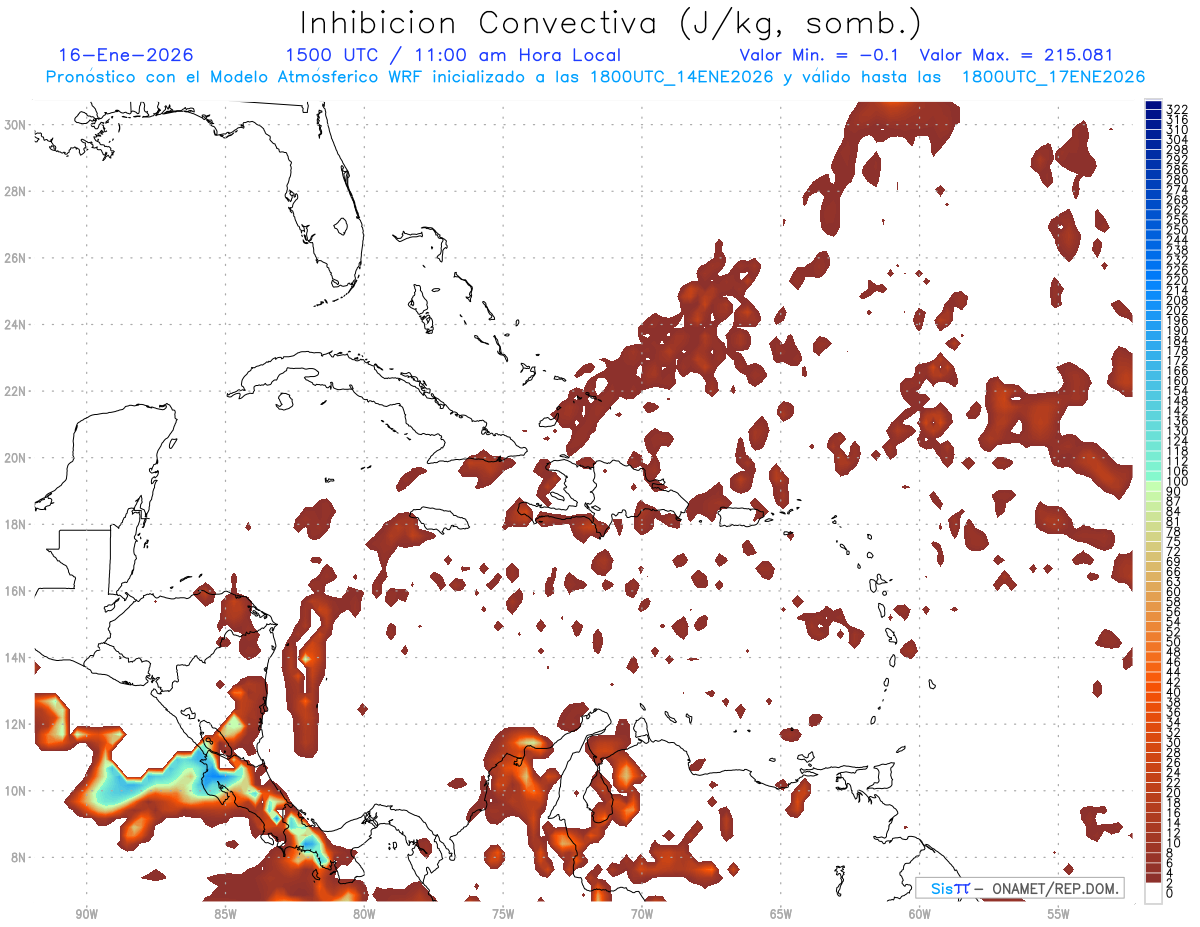Click the "90W" longitude label
The height and width of the screenshot is (927, 1200).
tap(86, 913)
